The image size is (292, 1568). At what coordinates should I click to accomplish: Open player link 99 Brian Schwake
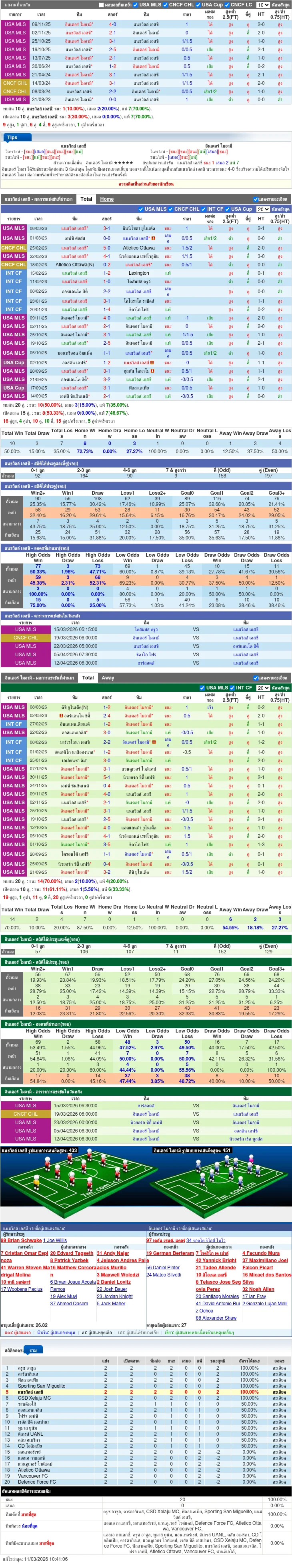coord(21,1240)
